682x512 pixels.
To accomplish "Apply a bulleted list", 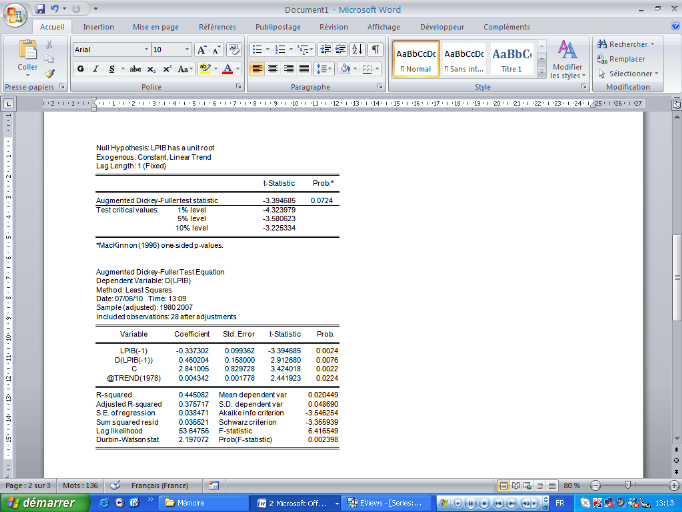I will pyautogui.click(x=258, y=49).
